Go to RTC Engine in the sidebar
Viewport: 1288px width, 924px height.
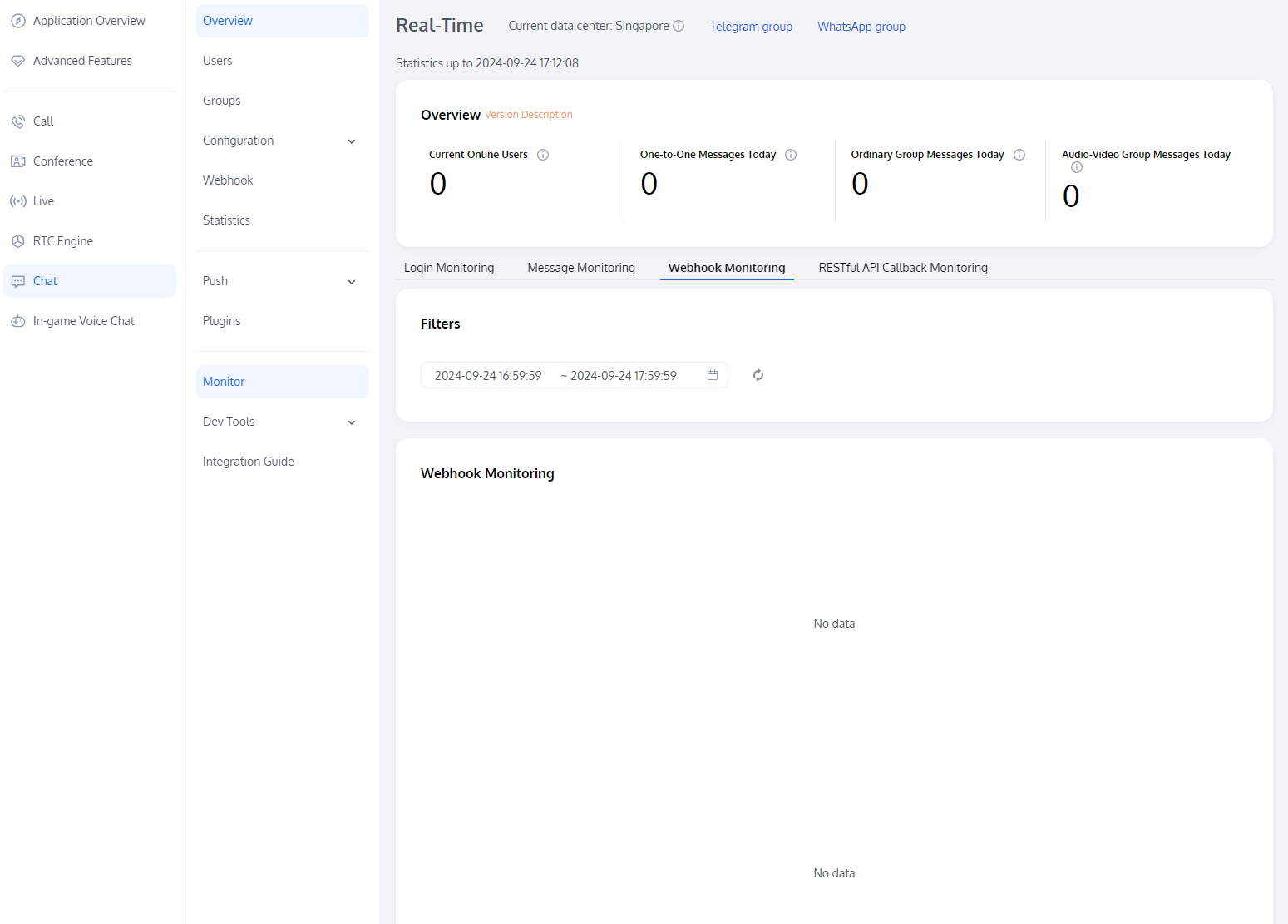[x=63, y=241]
